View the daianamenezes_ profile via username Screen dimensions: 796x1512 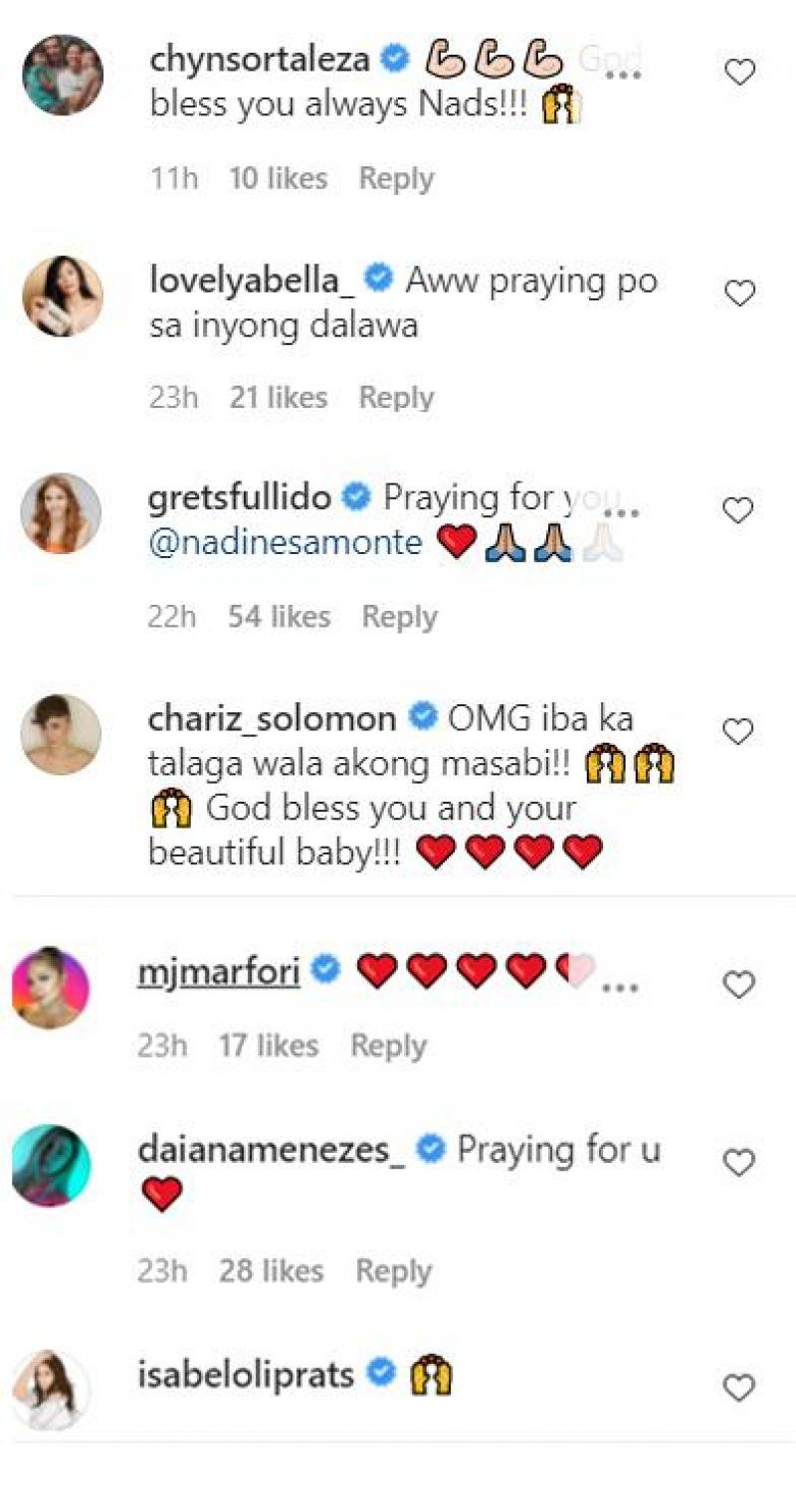(x=277, y=1150)
